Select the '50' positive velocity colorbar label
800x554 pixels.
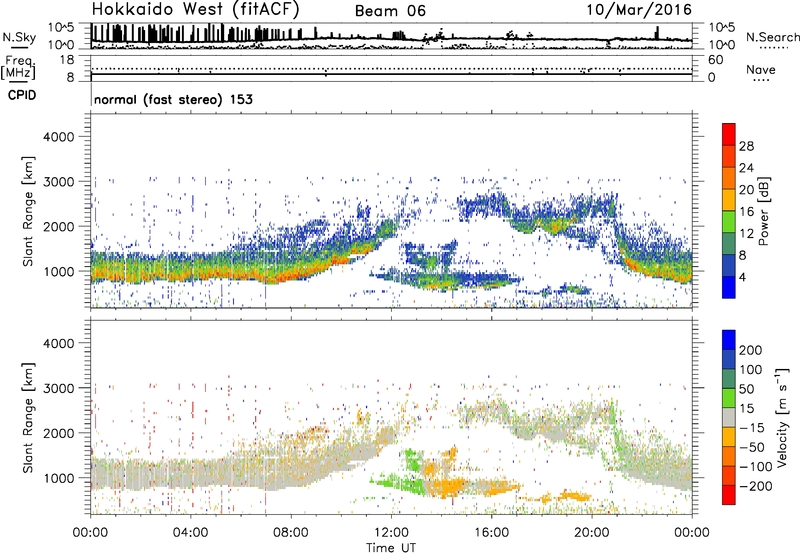[x=746, y=389]
